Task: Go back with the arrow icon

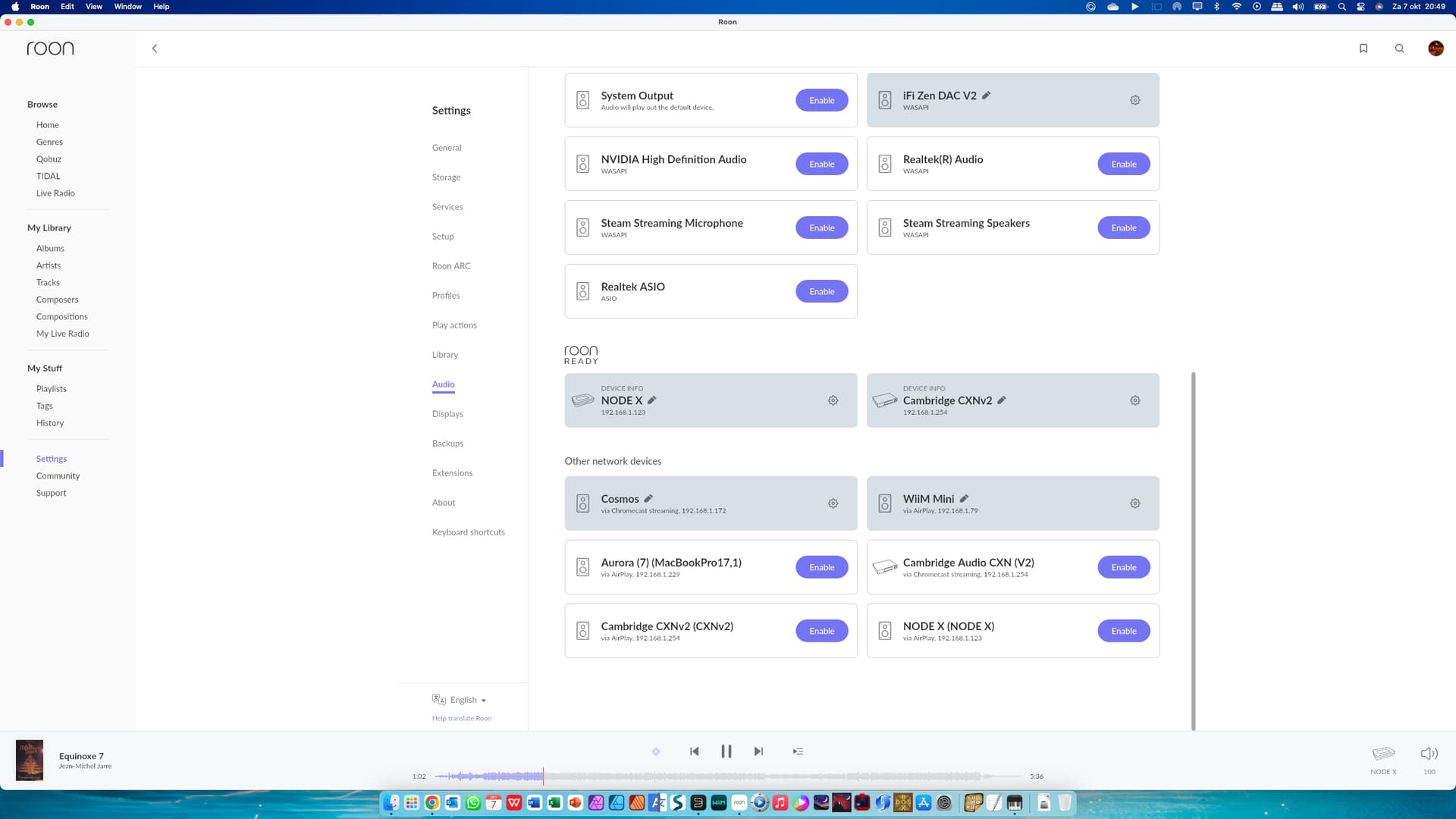Action: tap(155, 49)
